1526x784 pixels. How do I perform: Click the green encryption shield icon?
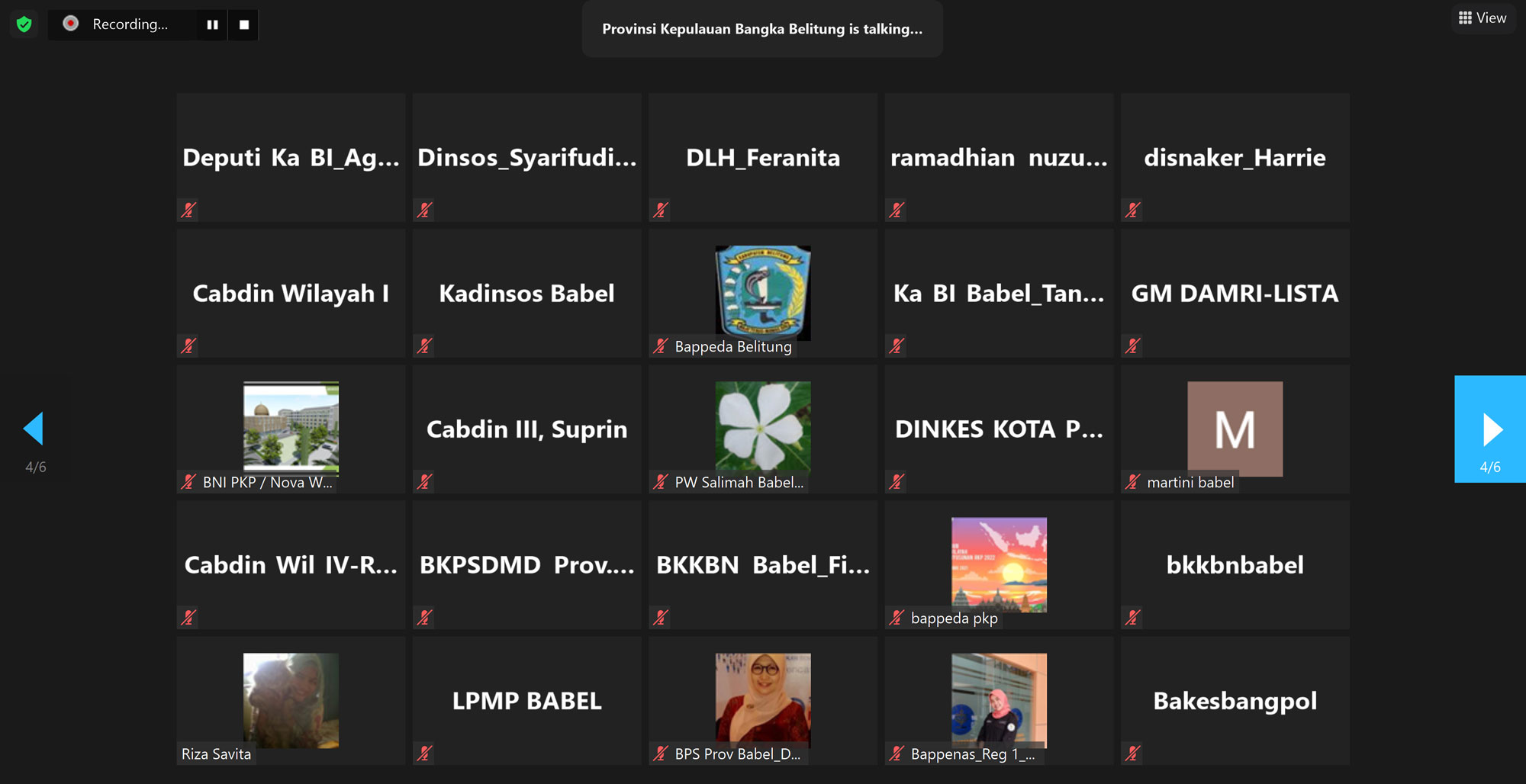tap(24, 24)
